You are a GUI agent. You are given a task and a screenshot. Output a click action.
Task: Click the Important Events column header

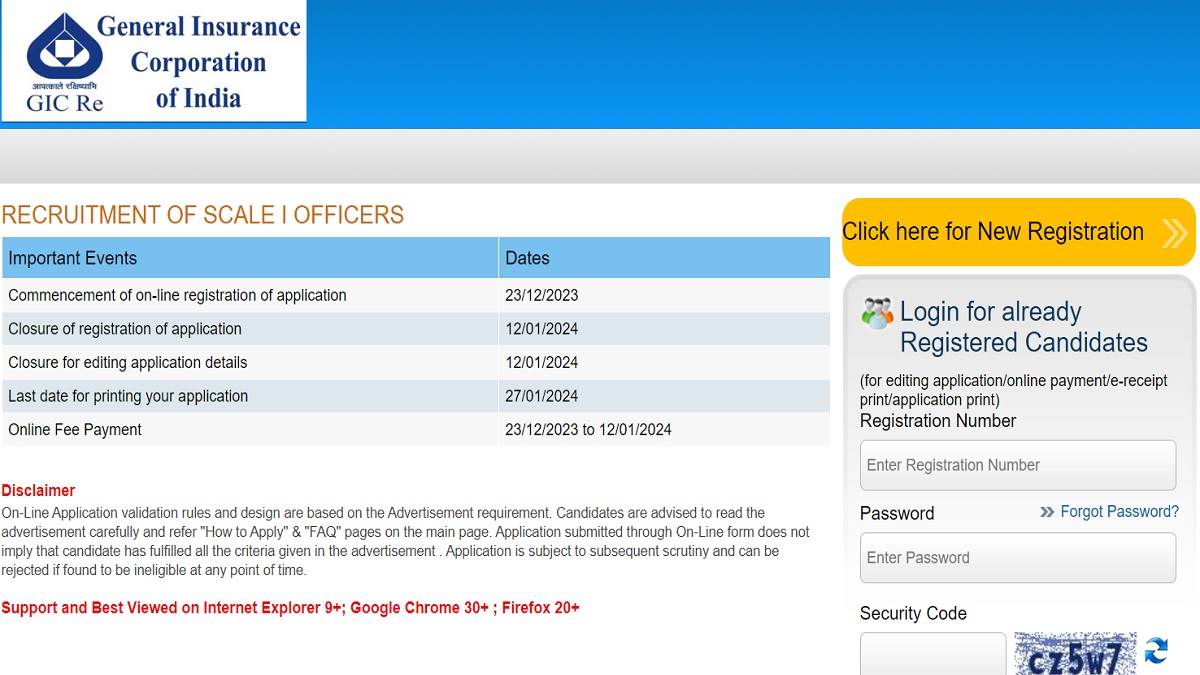click(73, 258)
